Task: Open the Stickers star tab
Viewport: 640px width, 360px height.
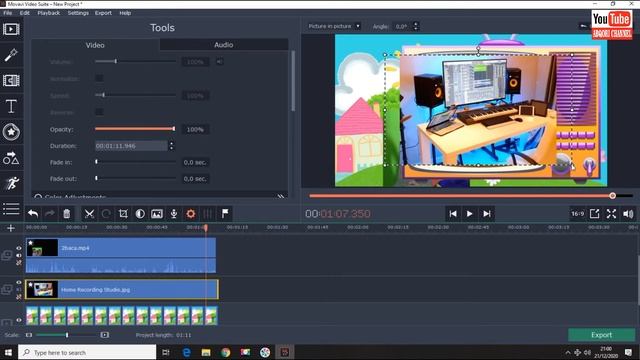Action: click(x=11, y=132)
